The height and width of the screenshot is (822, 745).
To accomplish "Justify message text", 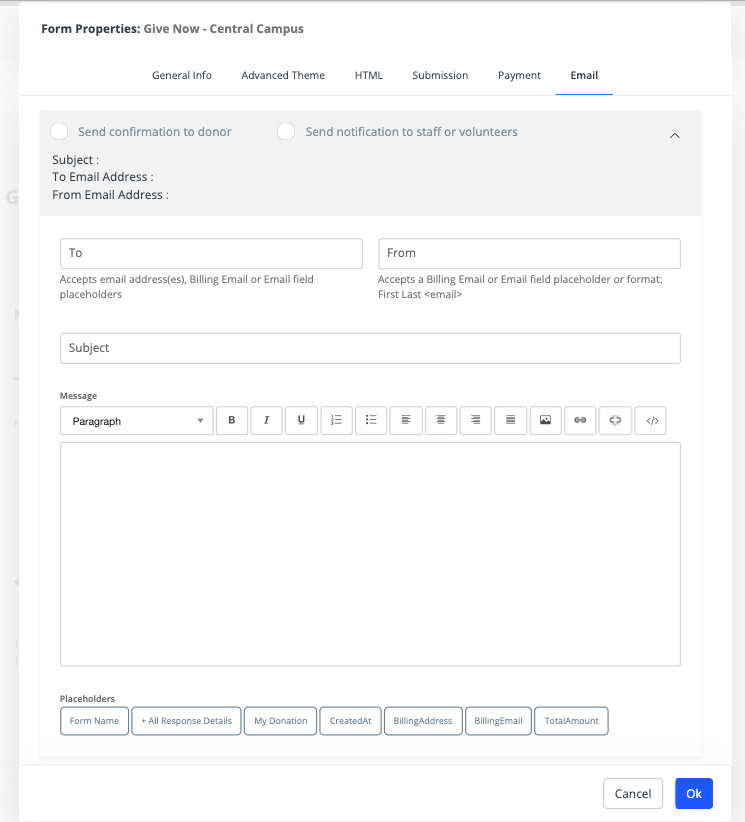I will 511,420.
